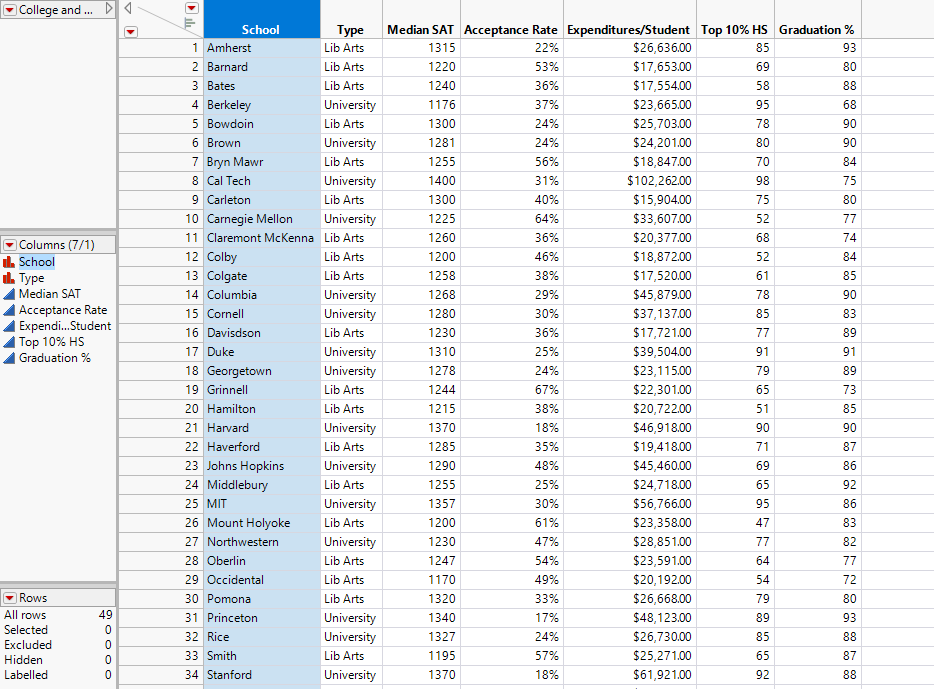
Task: Click the column list icon in the table corner
Action: click(x=189, y=23)
